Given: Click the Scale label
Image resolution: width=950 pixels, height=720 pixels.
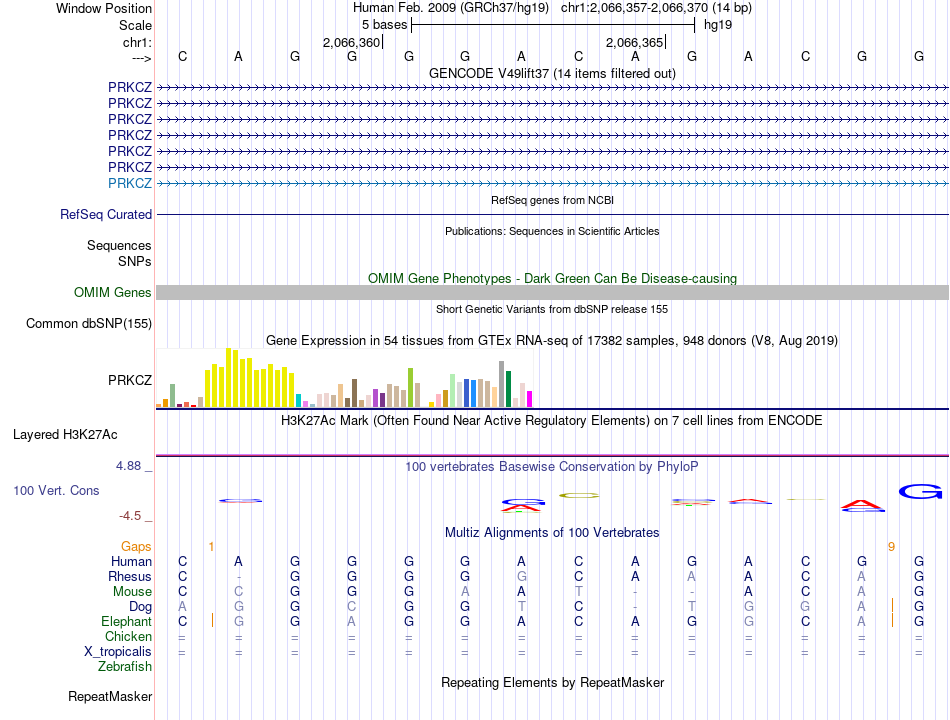Looking at the screenshot, I should [x=135, y=25].
